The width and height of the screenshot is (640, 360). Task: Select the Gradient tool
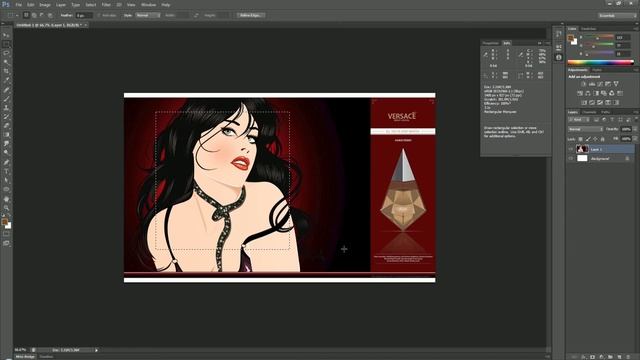6,135
